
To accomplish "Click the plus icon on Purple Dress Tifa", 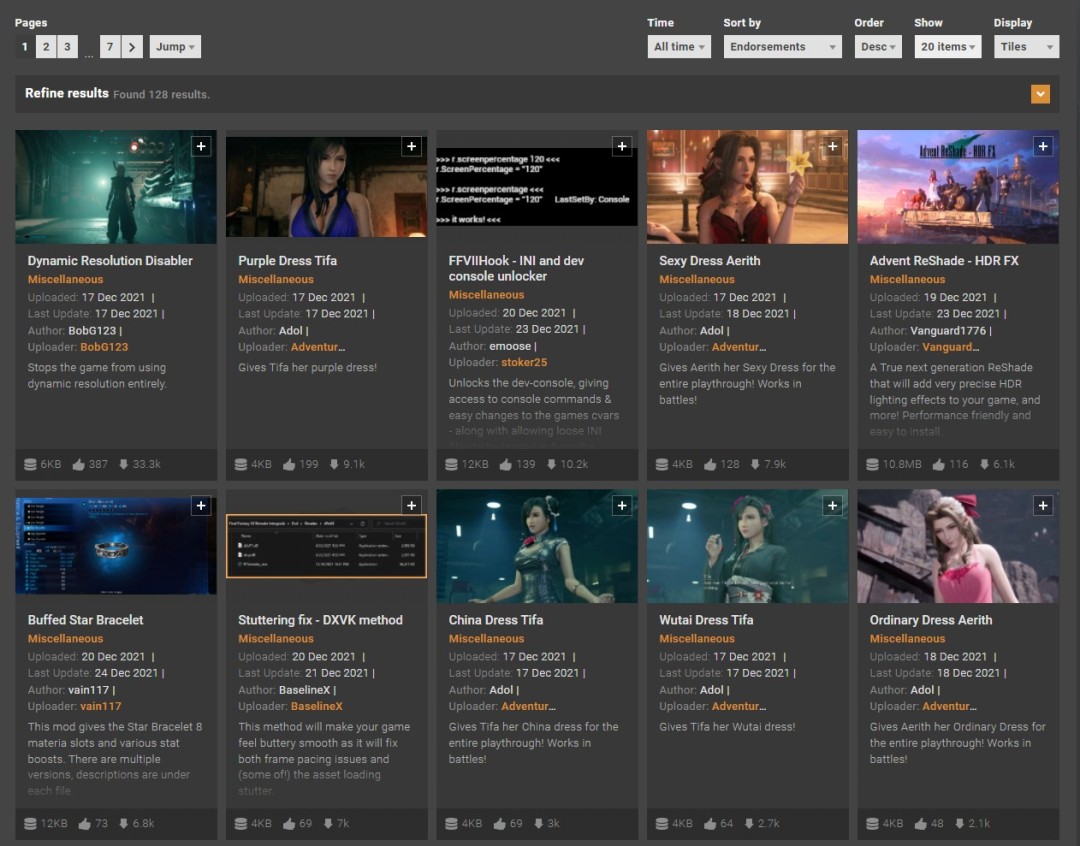I will point(411,146).
